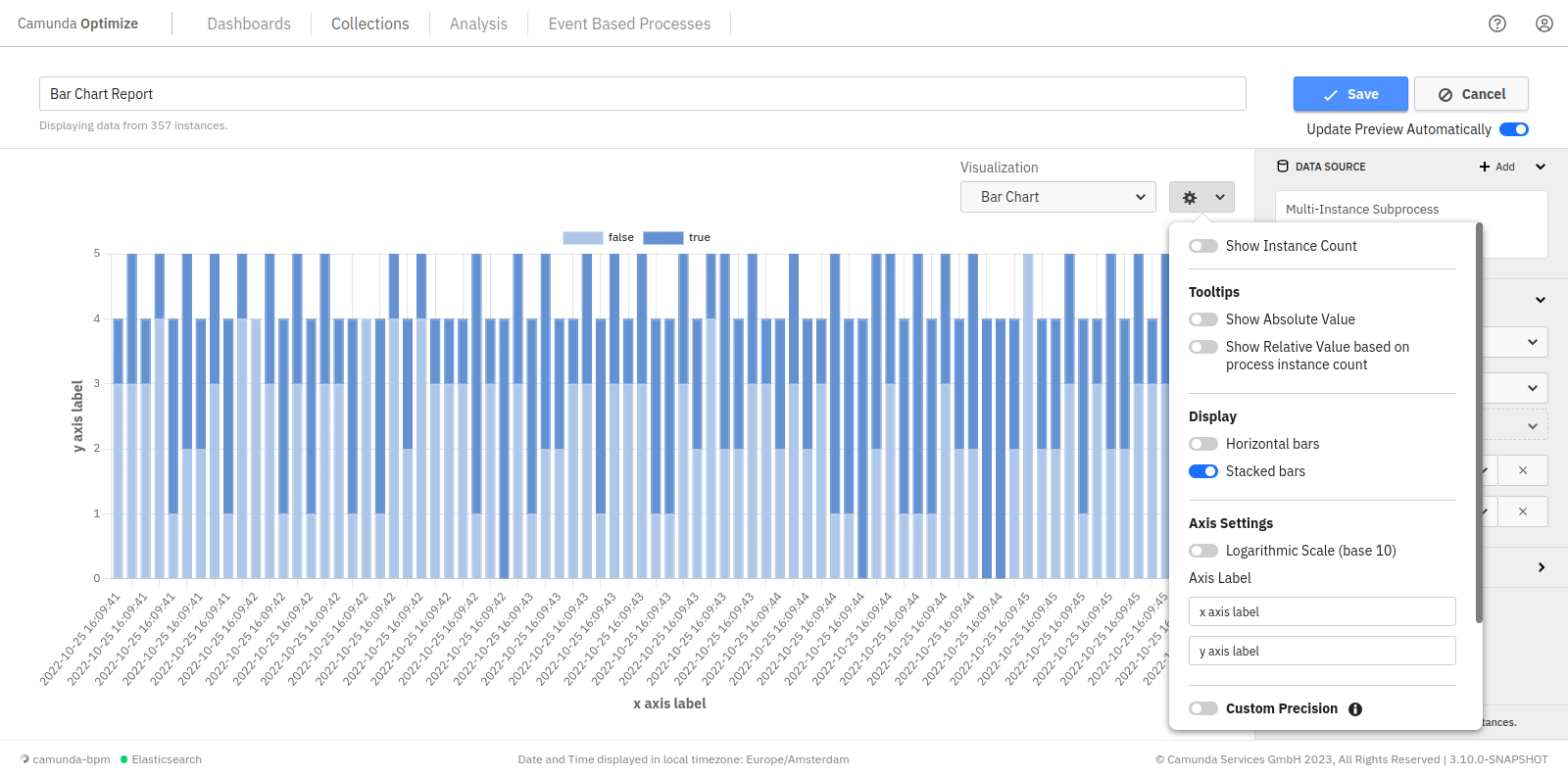The width and height of the screenshot is (1568, 777).
Task: Click the Display section heading
Action: [x=1212, y=416]
